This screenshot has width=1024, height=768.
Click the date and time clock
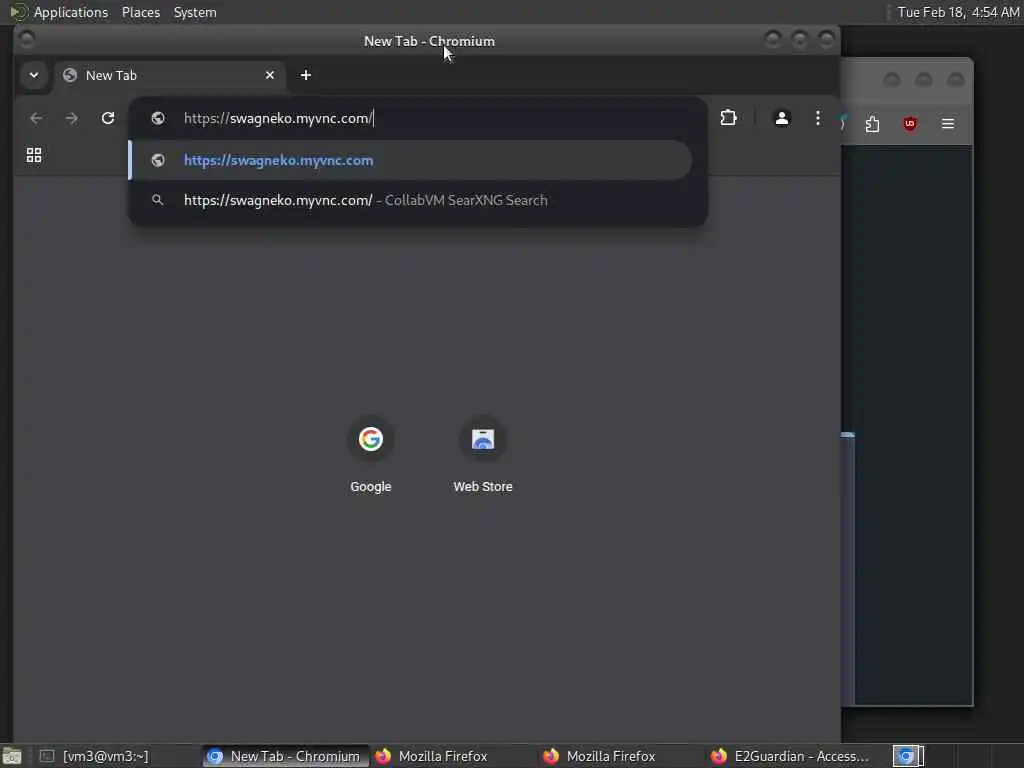[x=958, y=12]
